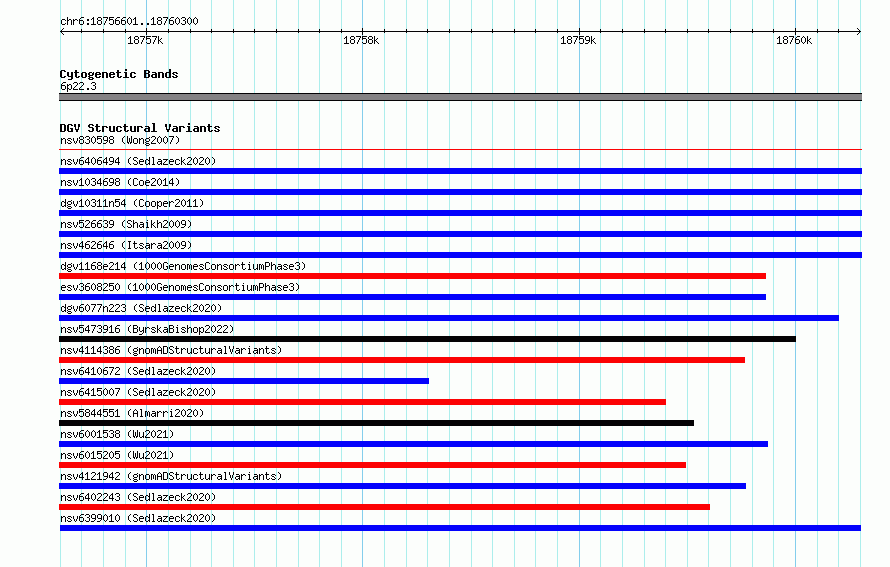Viewport: 890px width, 567px height.
Task: Click the blue bar for nsv462646
Action: [460, 255]
